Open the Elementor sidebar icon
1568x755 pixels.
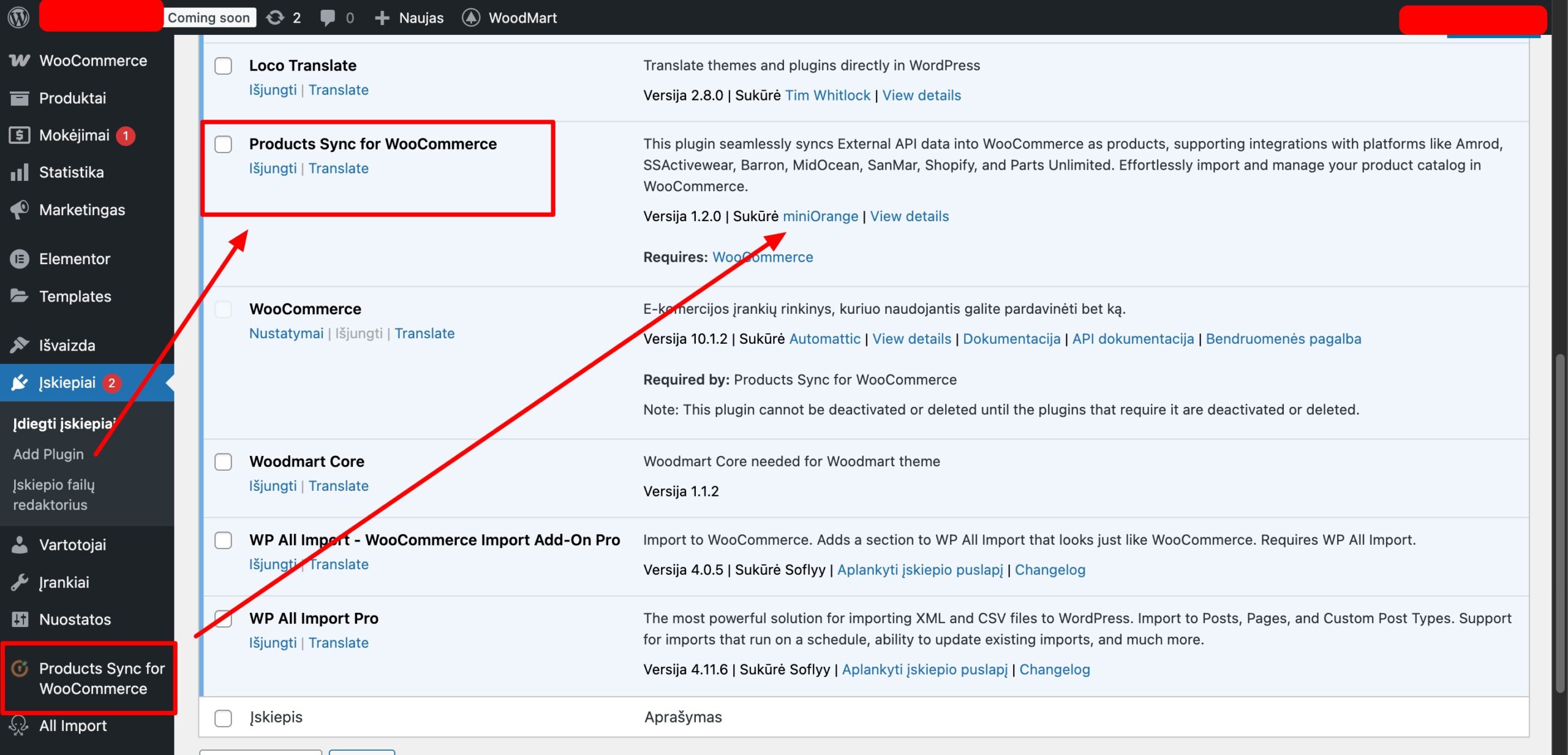pyautogui.click(x=20, y=259)
